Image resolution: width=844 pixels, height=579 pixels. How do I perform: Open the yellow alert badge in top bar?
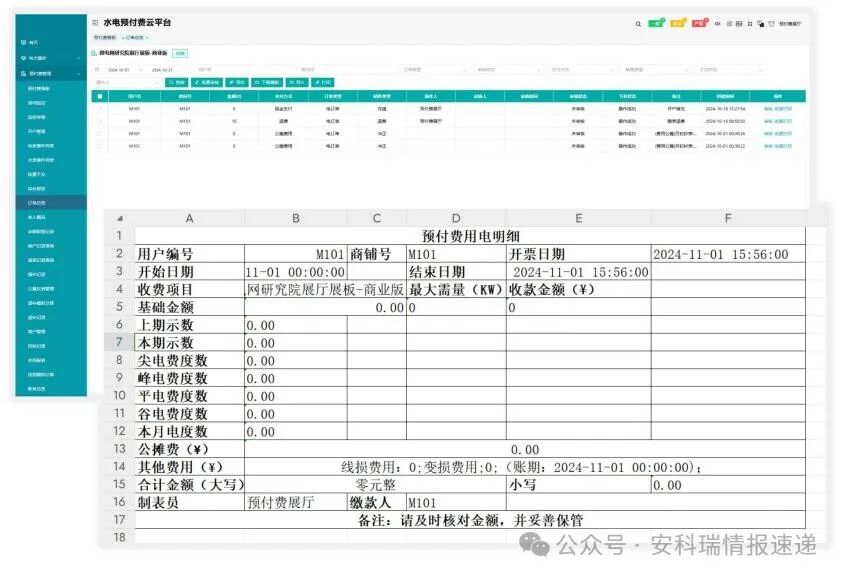tap(678, 23)
